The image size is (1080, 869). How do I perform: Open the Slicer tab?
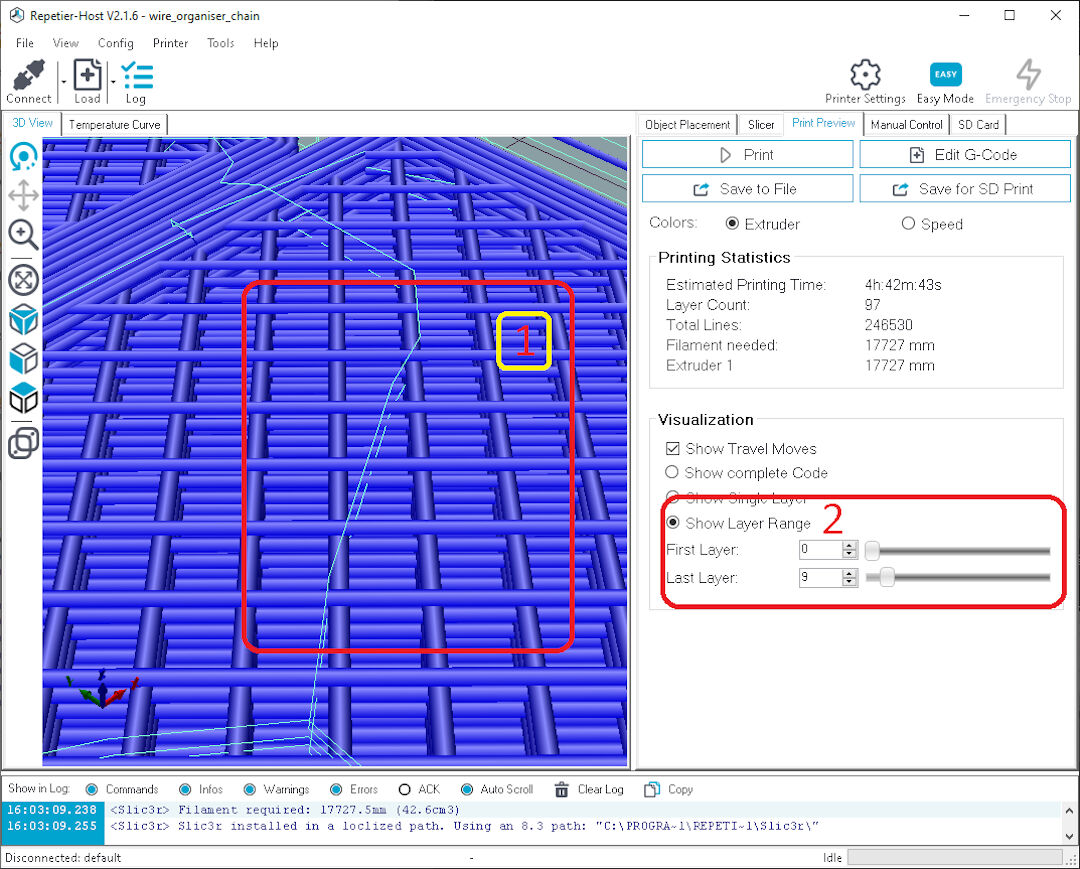(760, 125)
